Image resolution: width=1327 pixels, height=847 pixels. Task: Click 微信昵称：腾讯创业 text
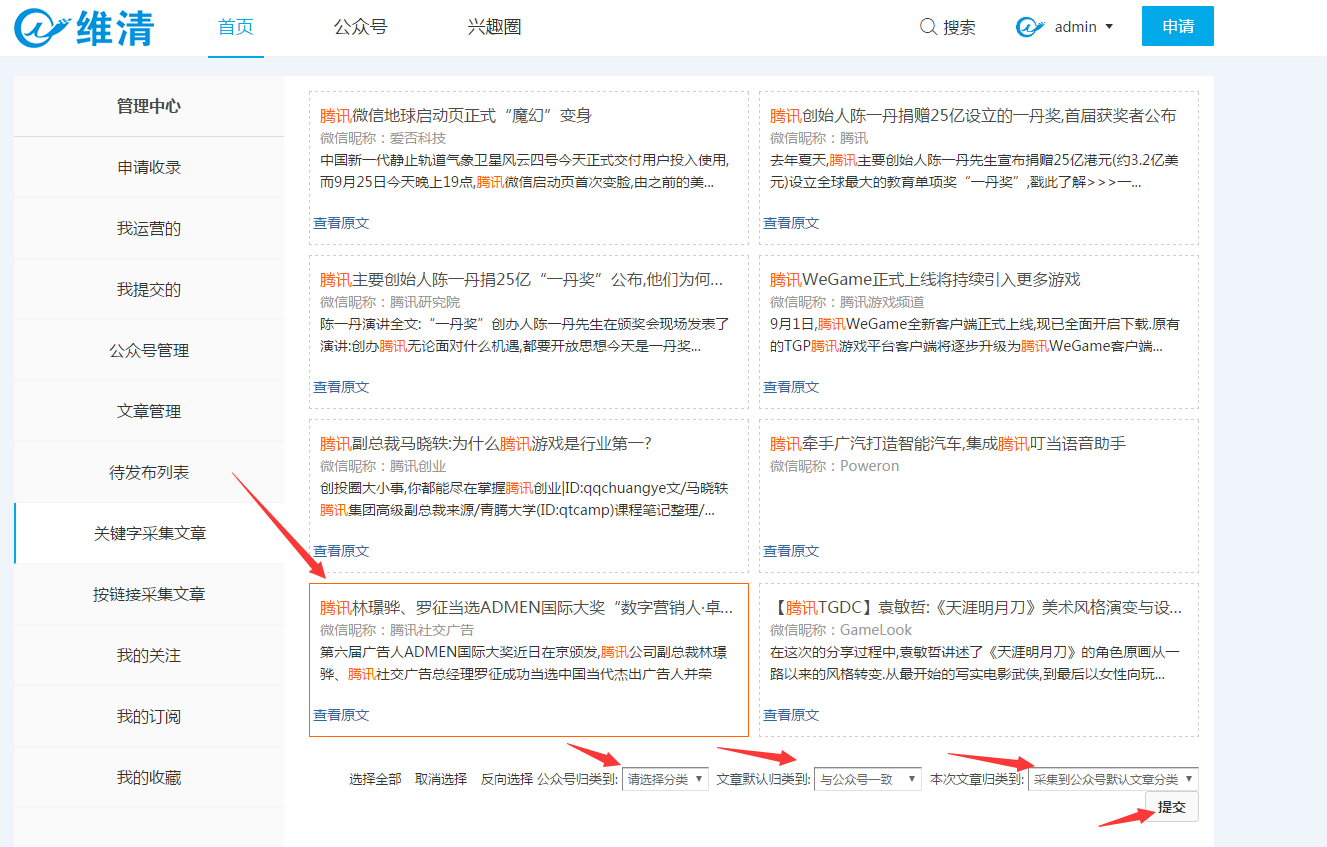[383, 466]
